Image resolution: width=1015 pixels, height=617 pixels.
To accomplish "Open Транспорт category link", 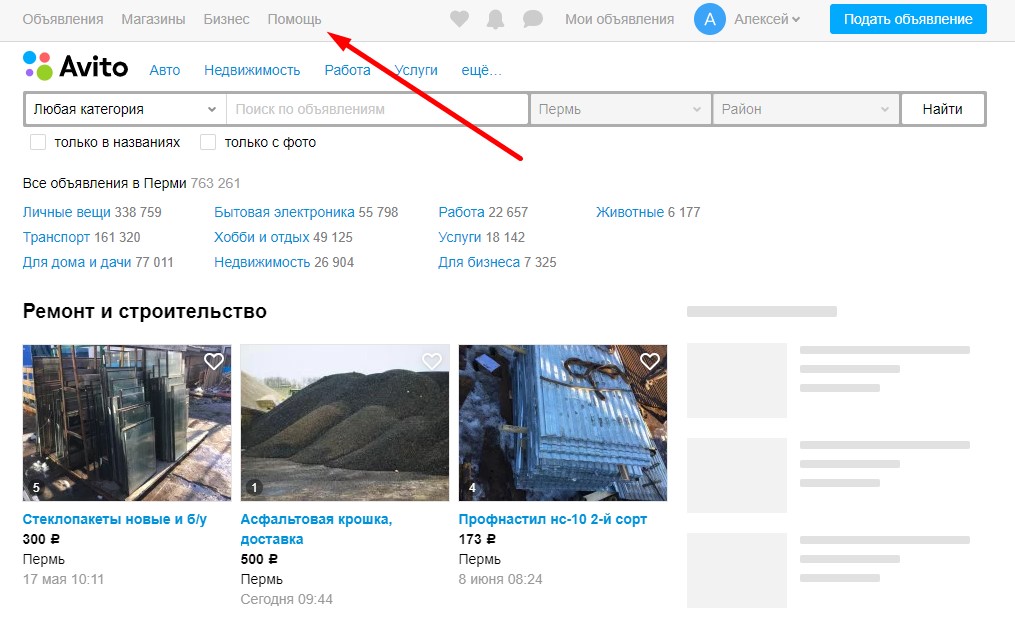I will point(56,238).
